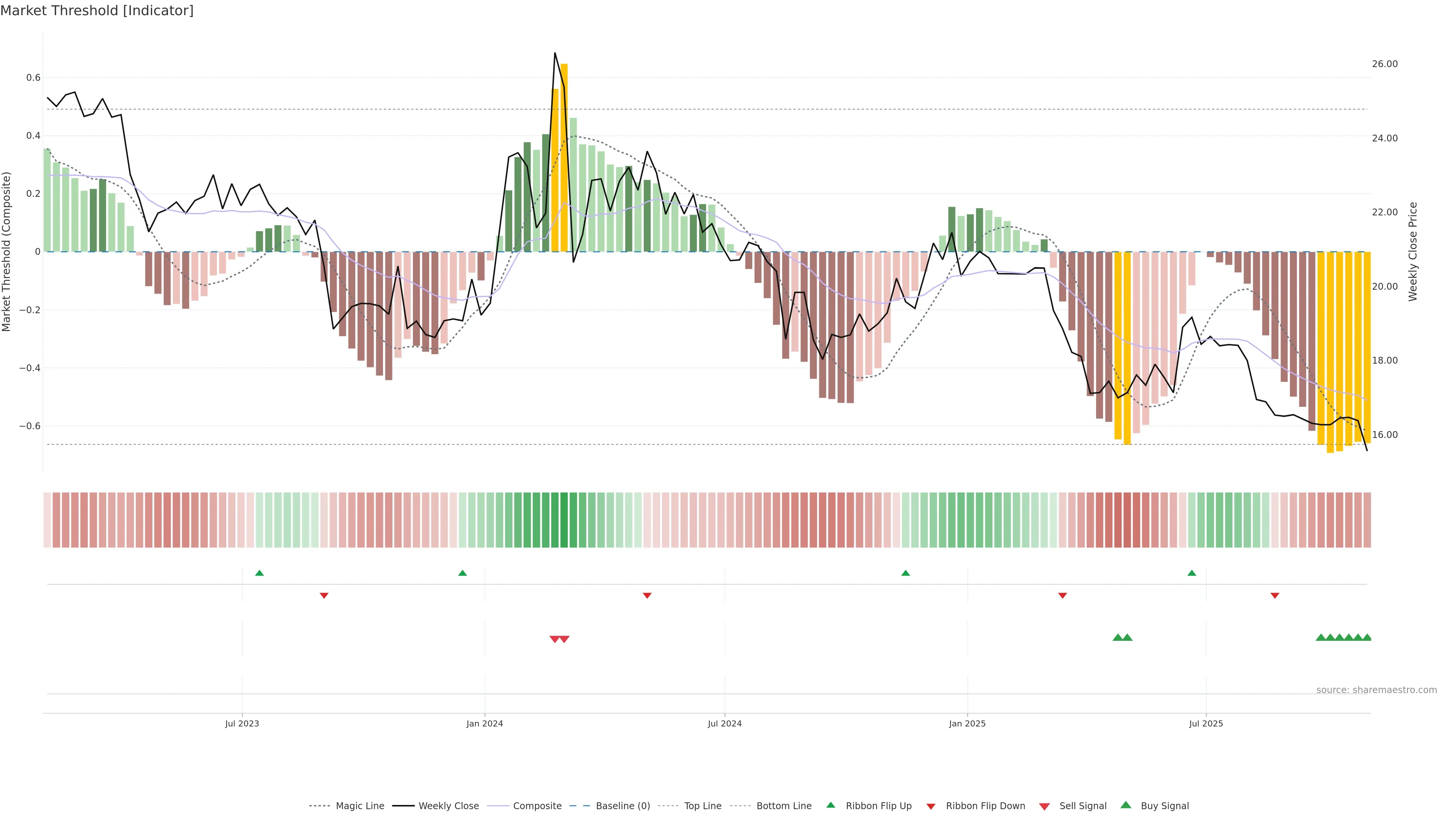
Task: Click the leftmost red sell signal marker
Action: [554, 639]
